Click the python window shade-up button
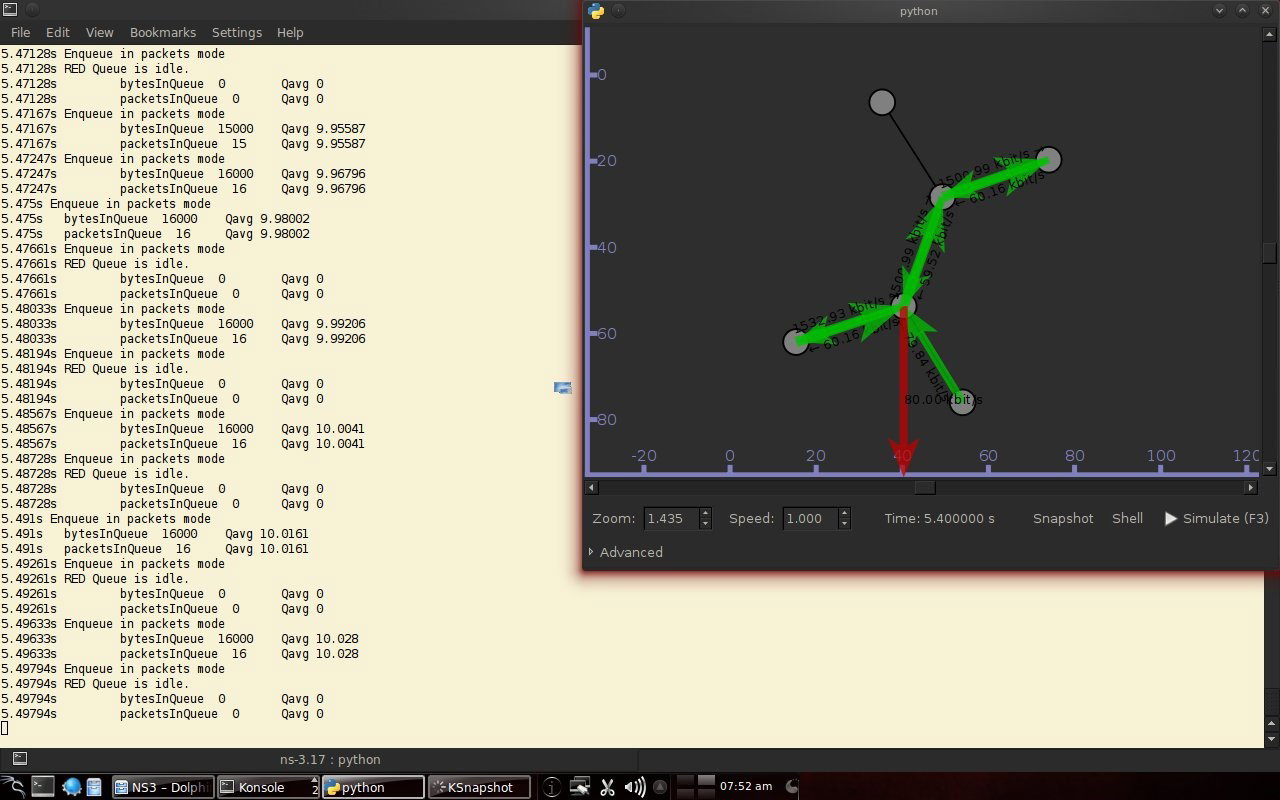Screen dimensions: 1280x800 click(1243, 11)
